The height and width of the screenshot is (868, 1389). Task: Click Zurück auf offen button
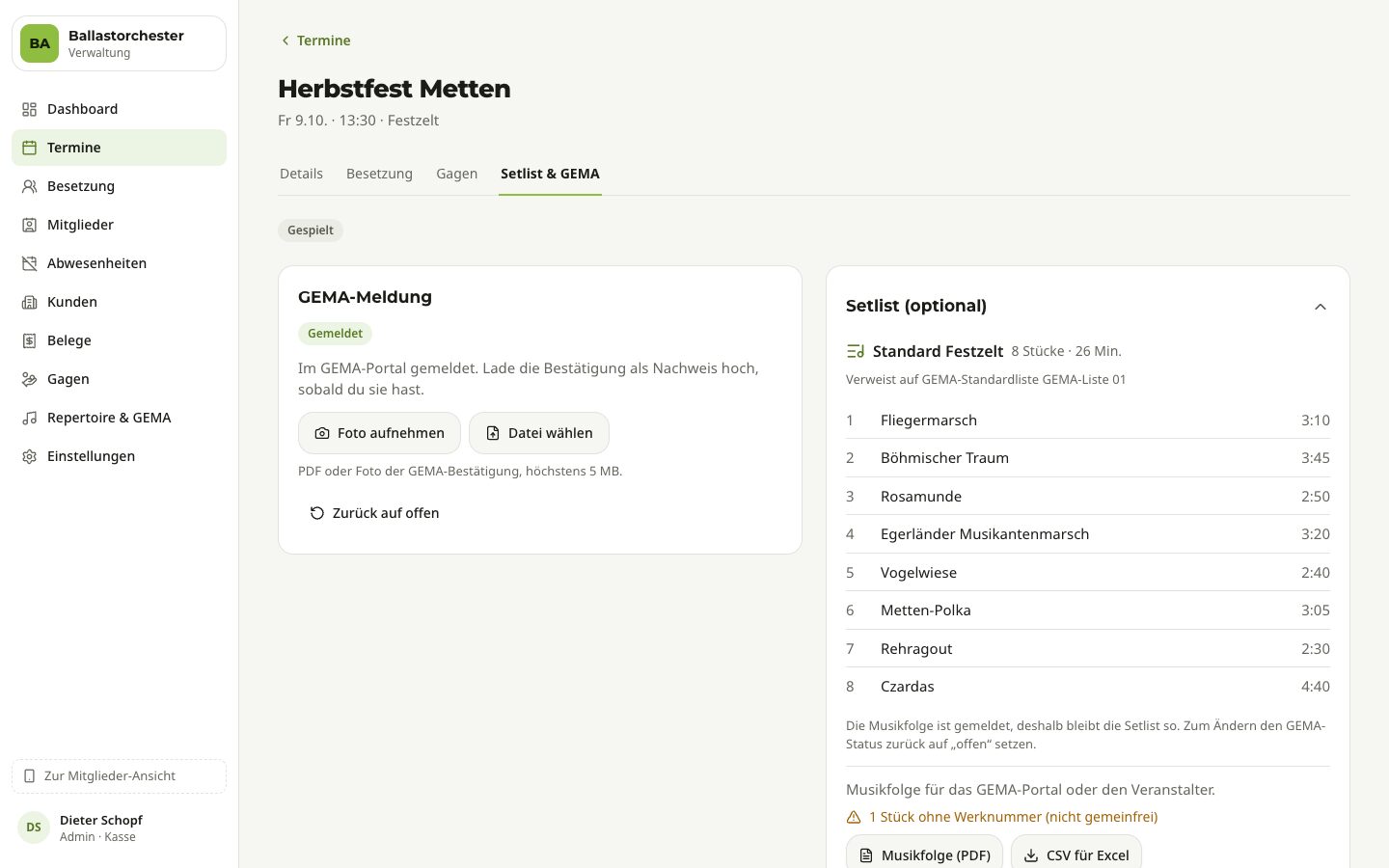[374, 513]
